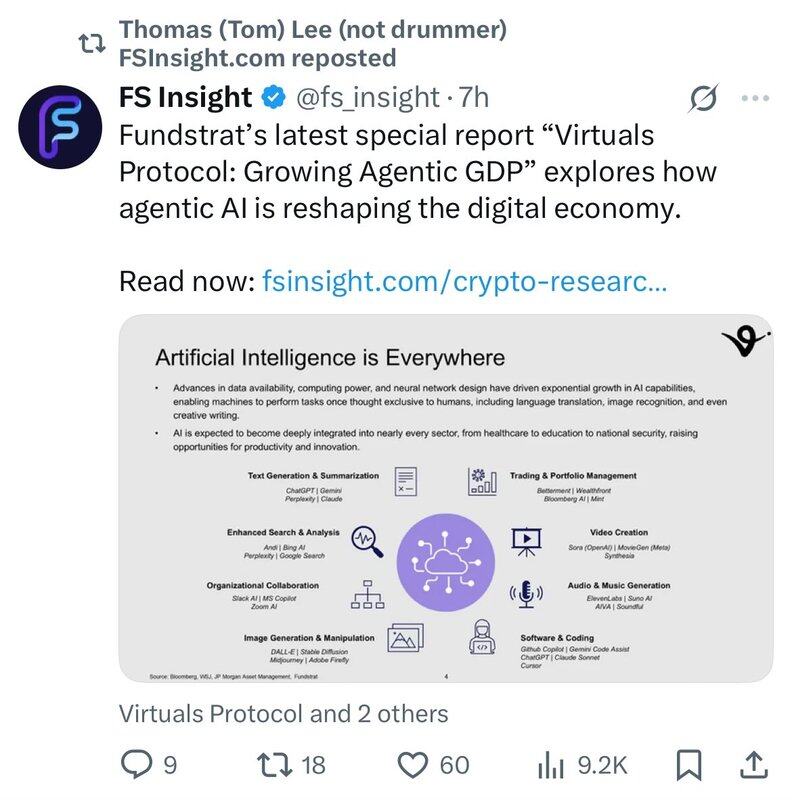Click the reply comment icon
The width and height of the screenshot is (792, 800).
137,765
